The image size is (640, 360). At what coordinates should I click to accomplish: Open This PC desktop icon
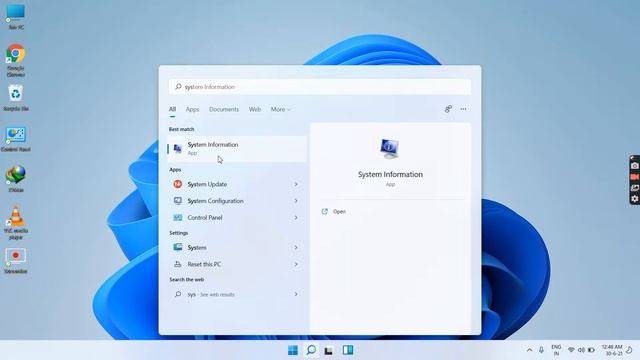16,16
